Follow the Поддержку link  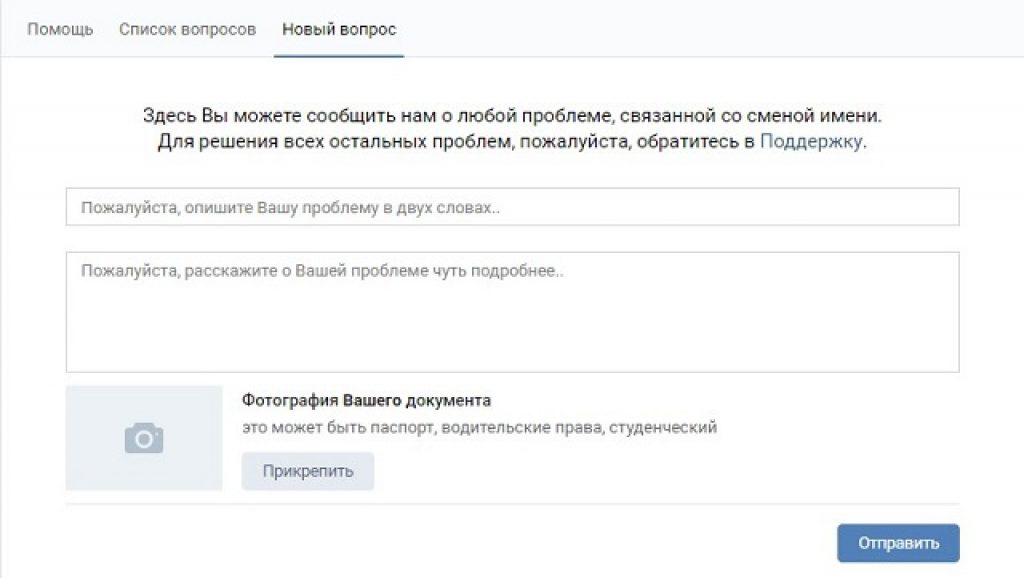click(x=811, y=142)
